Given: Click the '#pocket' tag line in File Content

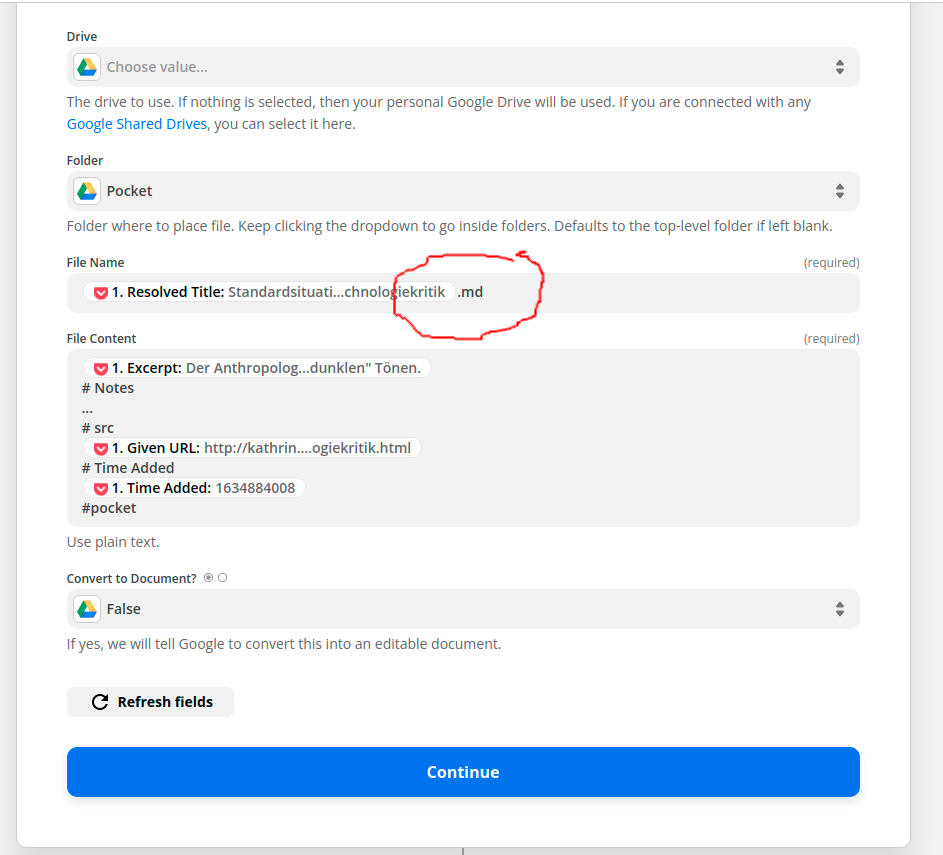Looking at the screenshot, I should tap(109, 508).
